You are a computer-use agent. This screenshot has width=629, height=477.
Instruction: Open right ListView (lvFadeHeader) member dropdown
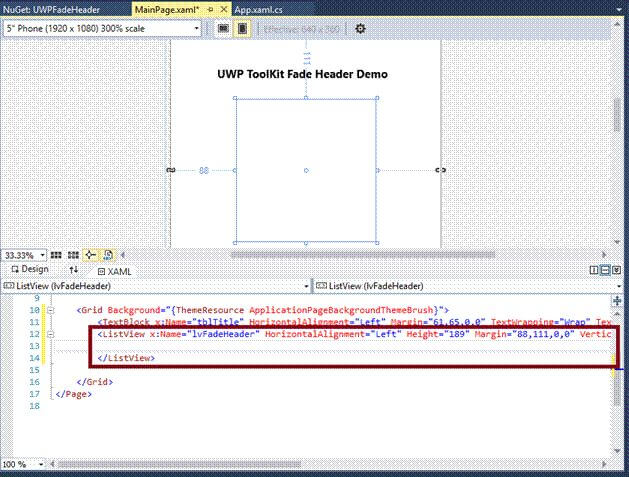point(620,286)
